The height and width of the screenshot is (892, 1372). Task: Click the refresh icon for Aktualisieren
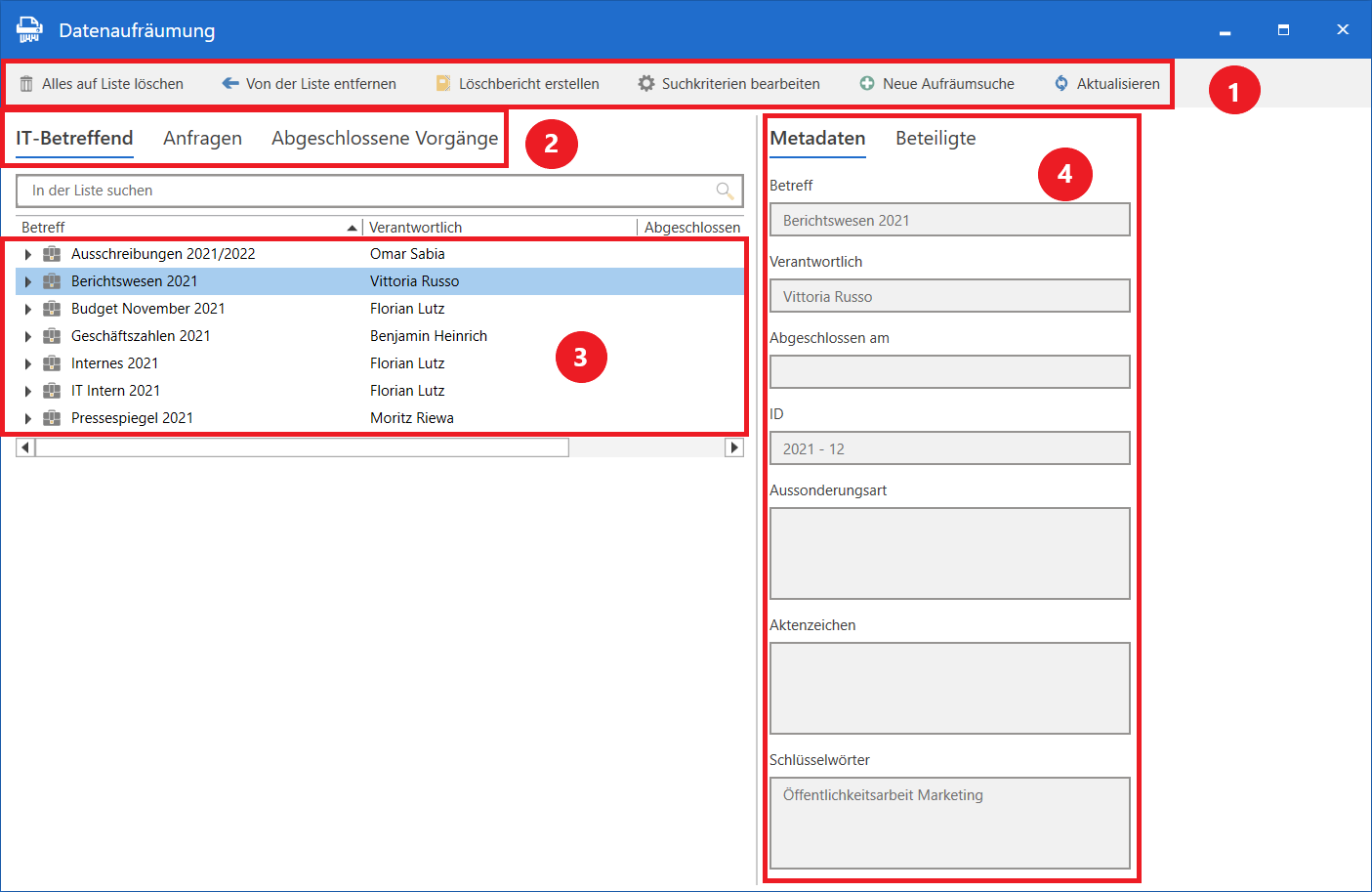pyautogui.click(x=1061, y=83)
